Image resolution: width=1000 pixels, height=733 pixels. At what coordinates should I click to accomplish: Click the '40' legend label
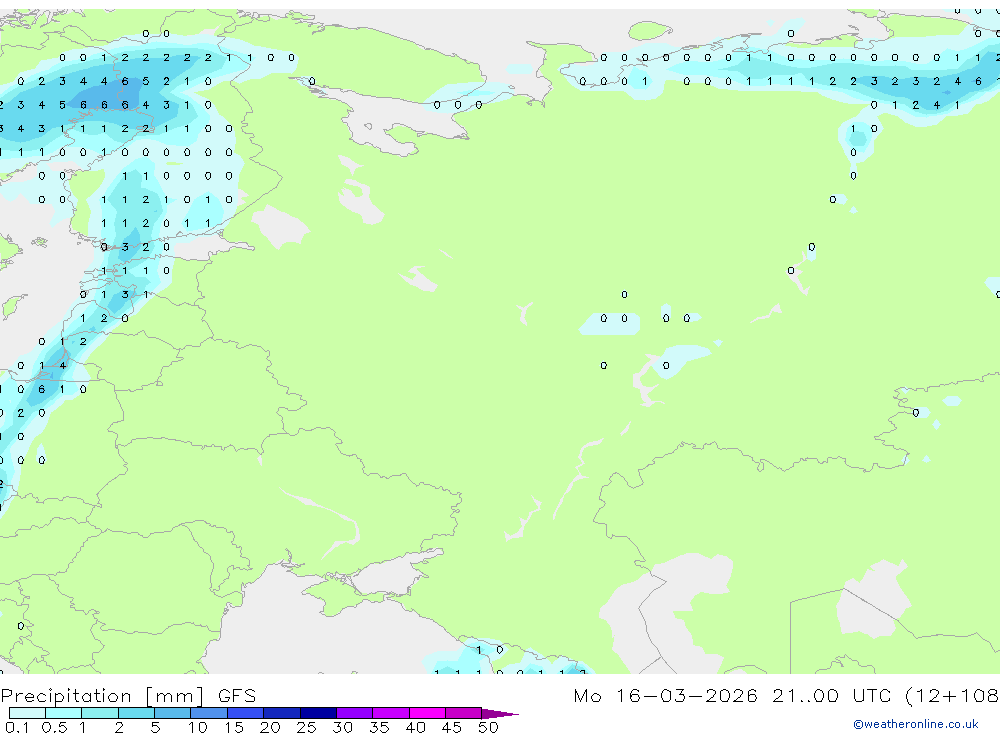[415, 727]
